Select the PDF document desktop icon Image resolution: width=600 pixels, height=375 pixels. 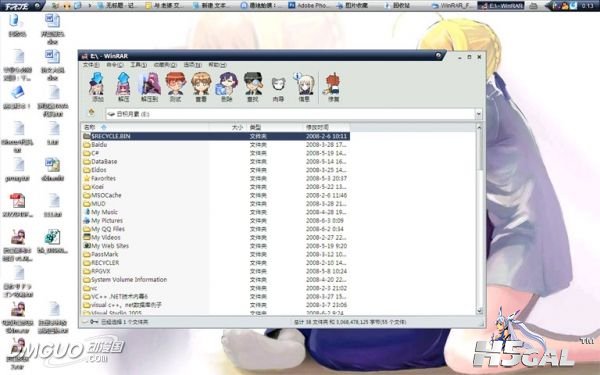[x=18, y=201]
